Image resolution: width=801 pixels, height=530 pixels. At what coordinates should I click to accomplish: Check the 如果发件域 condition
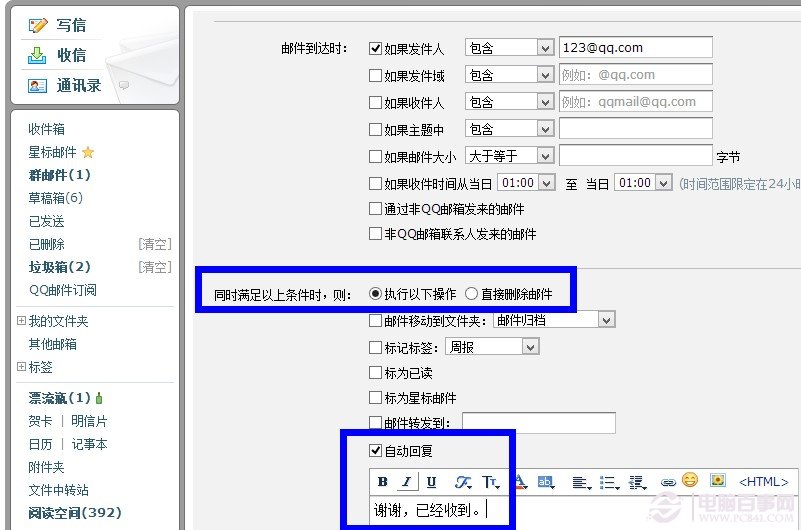[375, 76]
